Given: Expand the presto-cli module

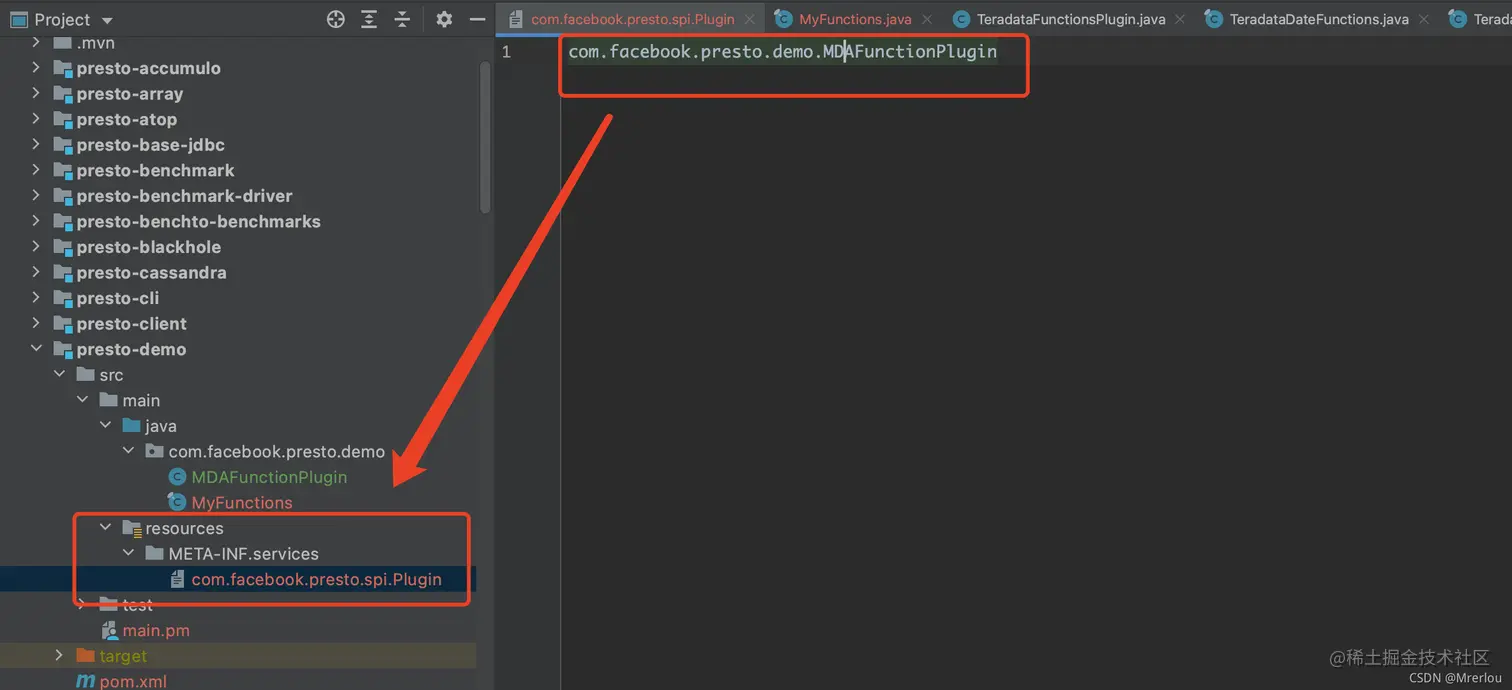Looking at the screenshot, I should [36, 297].
